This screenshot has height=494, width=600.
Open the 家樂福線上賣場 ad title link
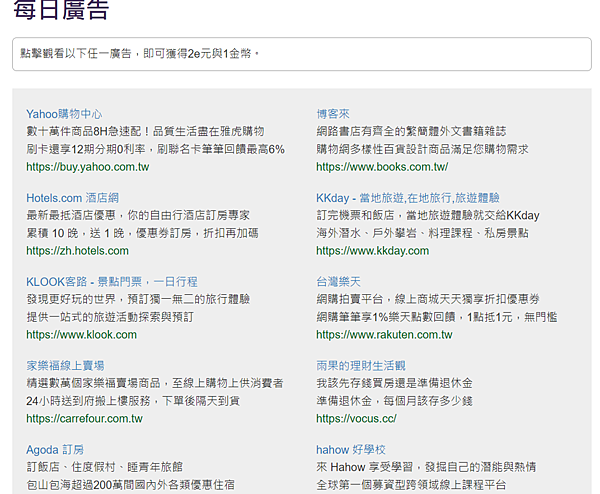pos(65,366)
